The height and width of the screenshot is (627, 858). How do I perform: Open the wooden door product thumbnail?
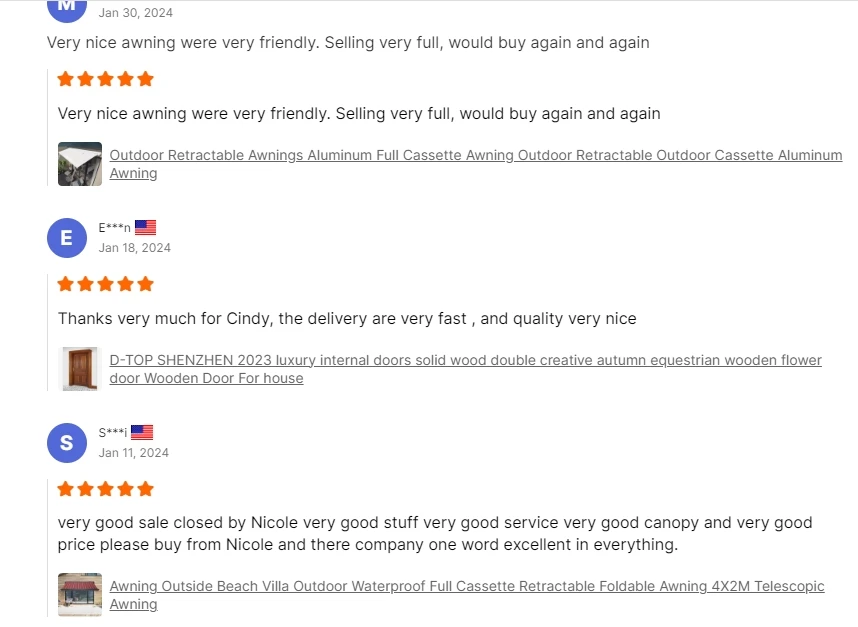(x=80, y=369)
